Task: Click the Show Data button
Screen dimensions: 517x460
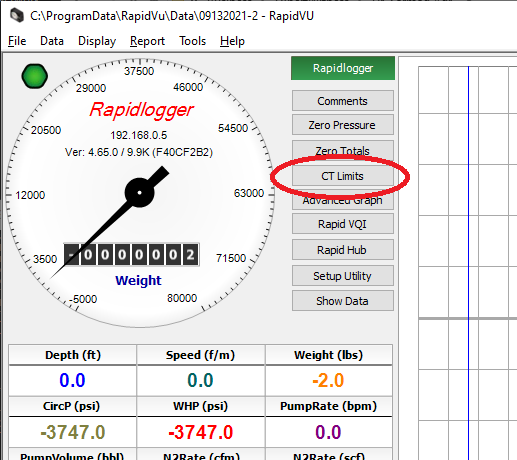Action: click(343, 301)
